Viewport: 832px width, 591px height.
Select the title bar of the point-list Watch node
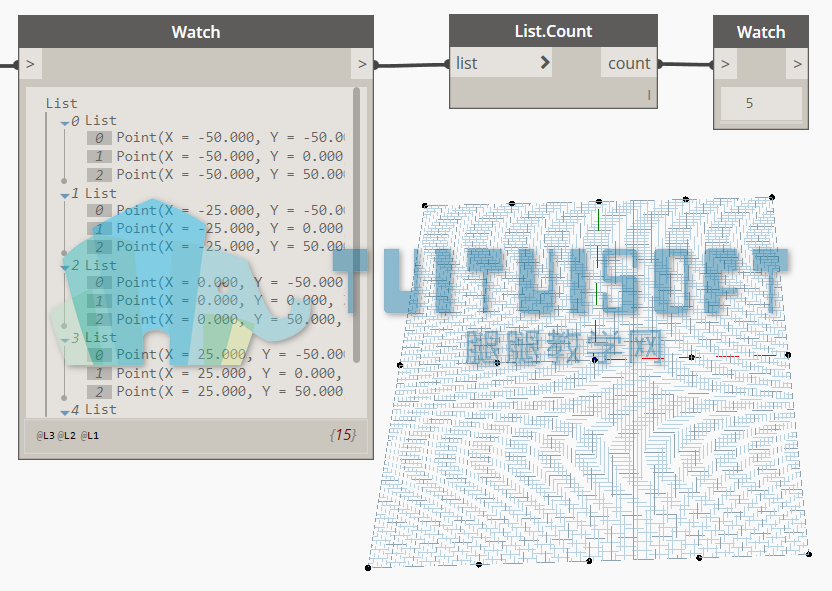(x=196, y=32)
